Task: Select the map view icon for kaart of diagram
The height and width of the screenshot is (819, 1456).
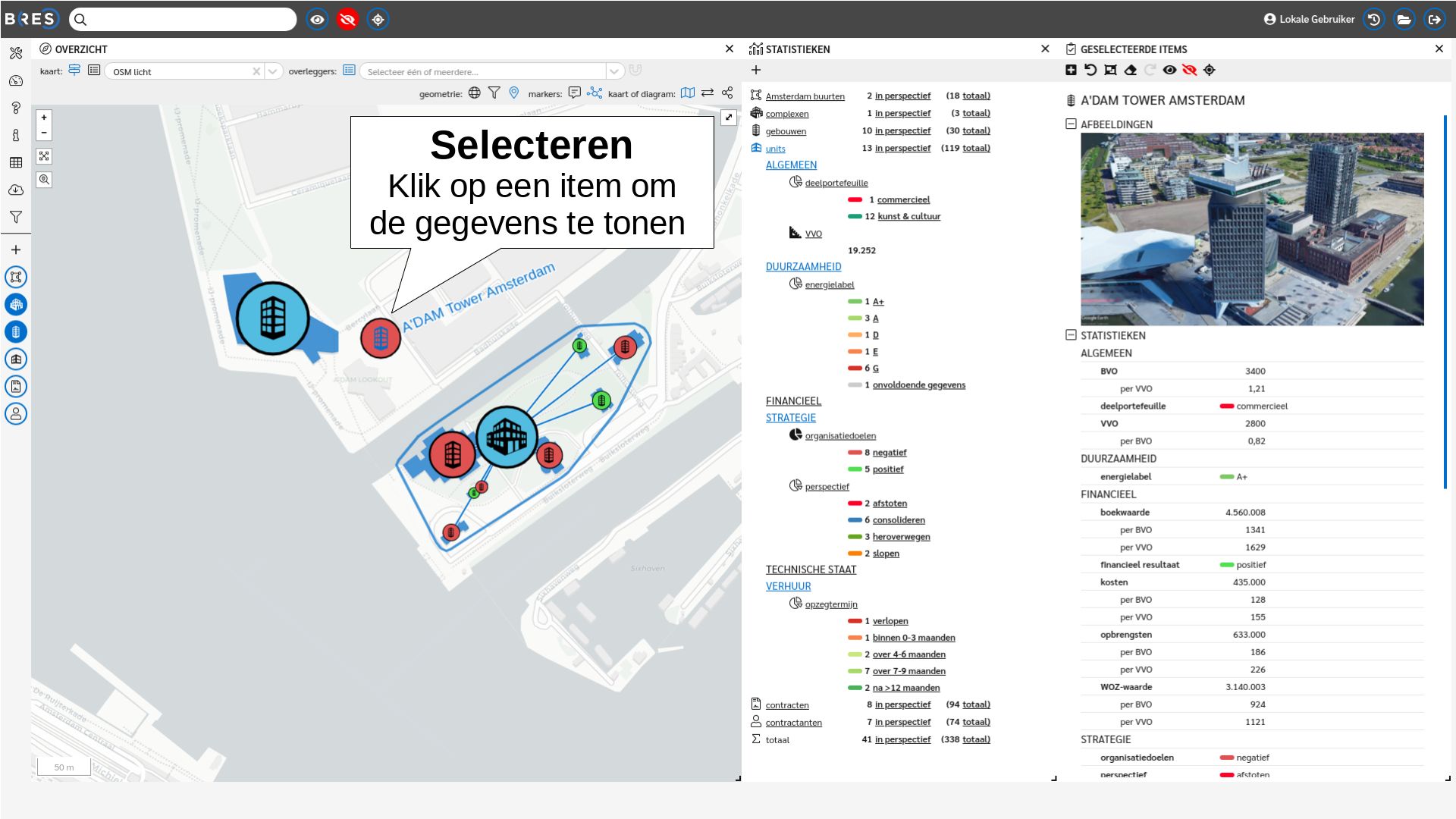Action: coord(688,93)
